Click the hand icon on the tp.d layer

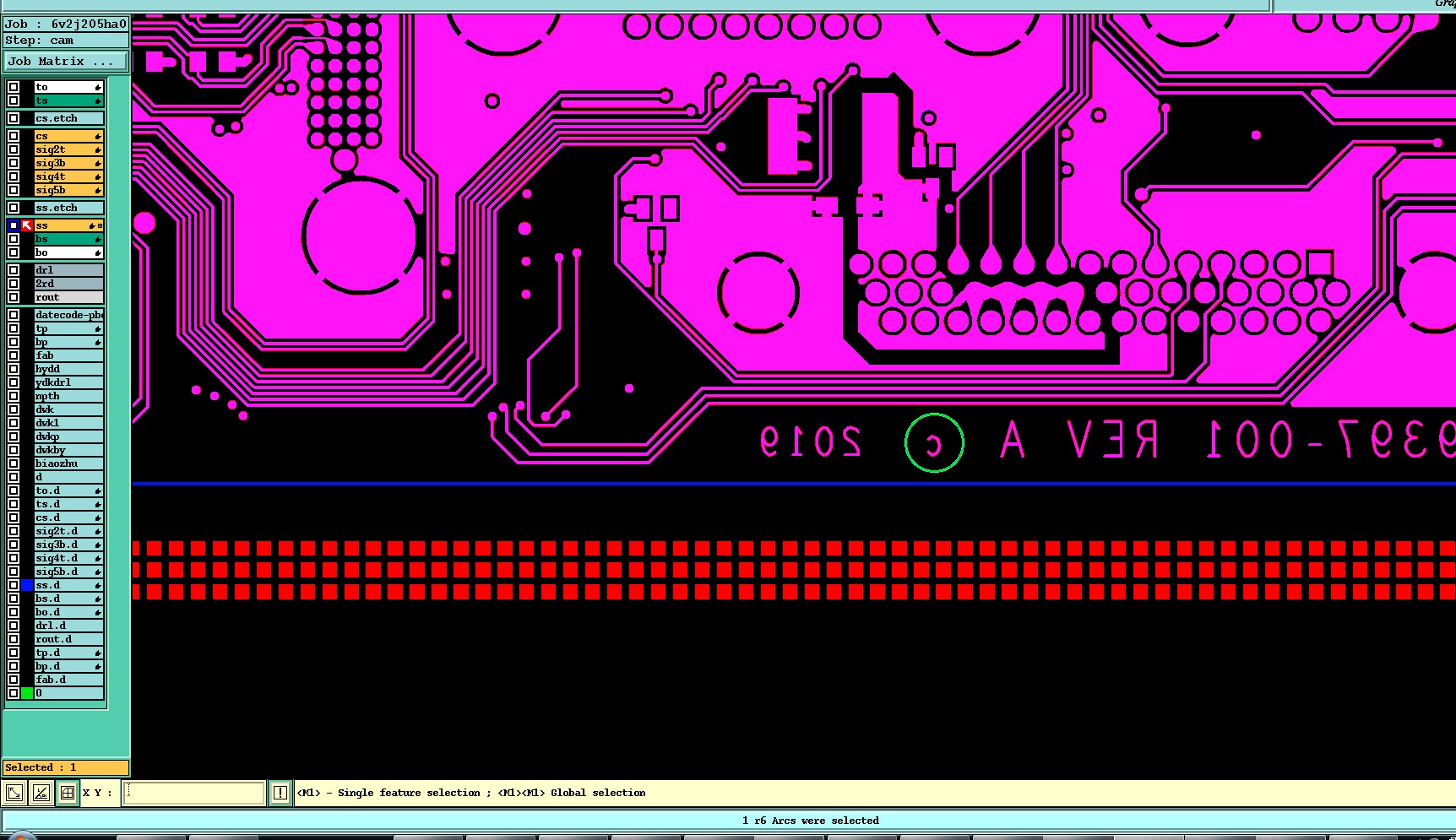click(98, 653)
